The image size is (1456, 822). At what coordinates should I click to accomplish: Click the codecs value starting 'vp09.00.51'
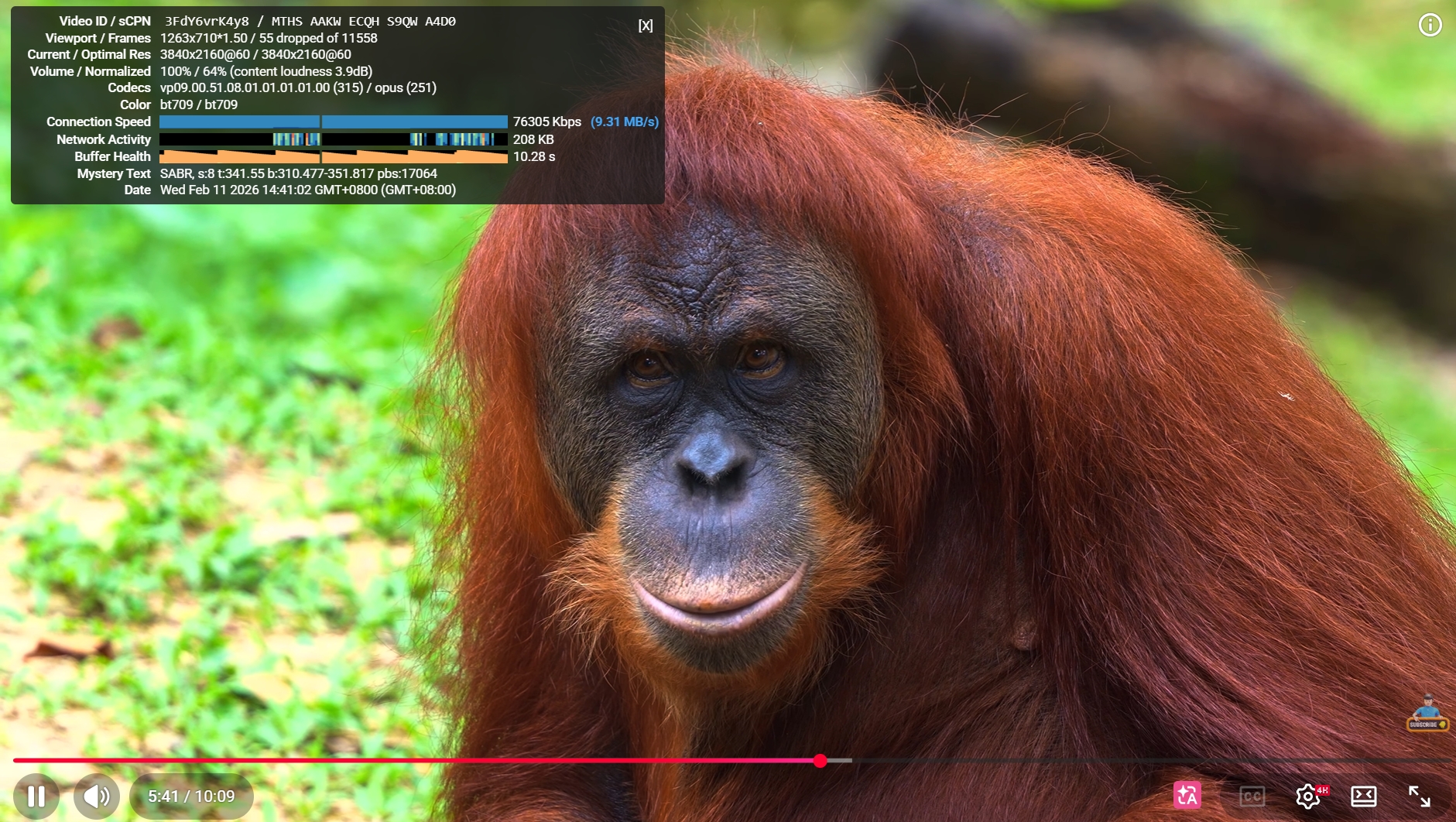click(298, 87)
